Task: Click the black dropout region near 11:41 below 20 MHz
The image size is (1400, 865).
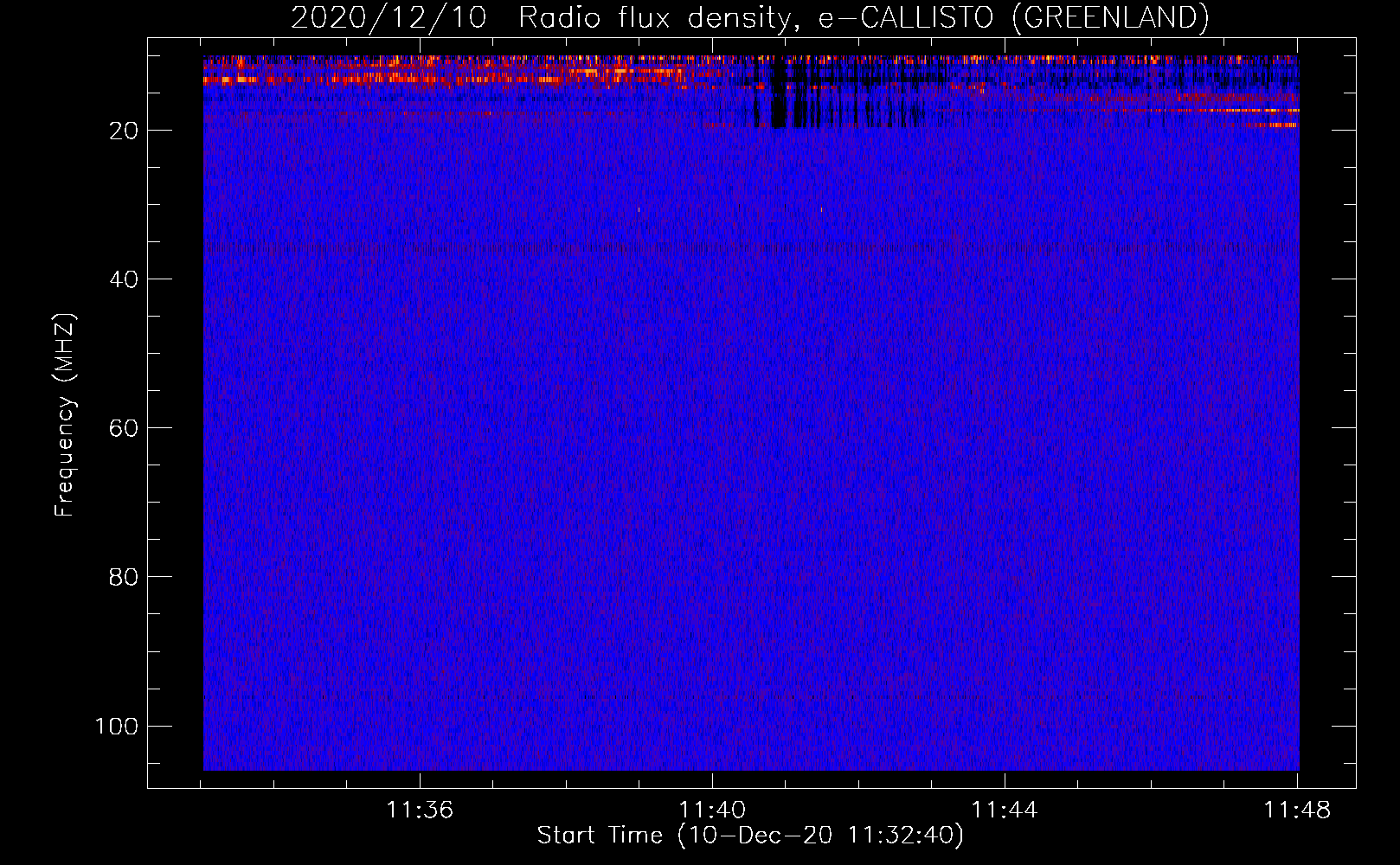Action: (x=778, y=93)
